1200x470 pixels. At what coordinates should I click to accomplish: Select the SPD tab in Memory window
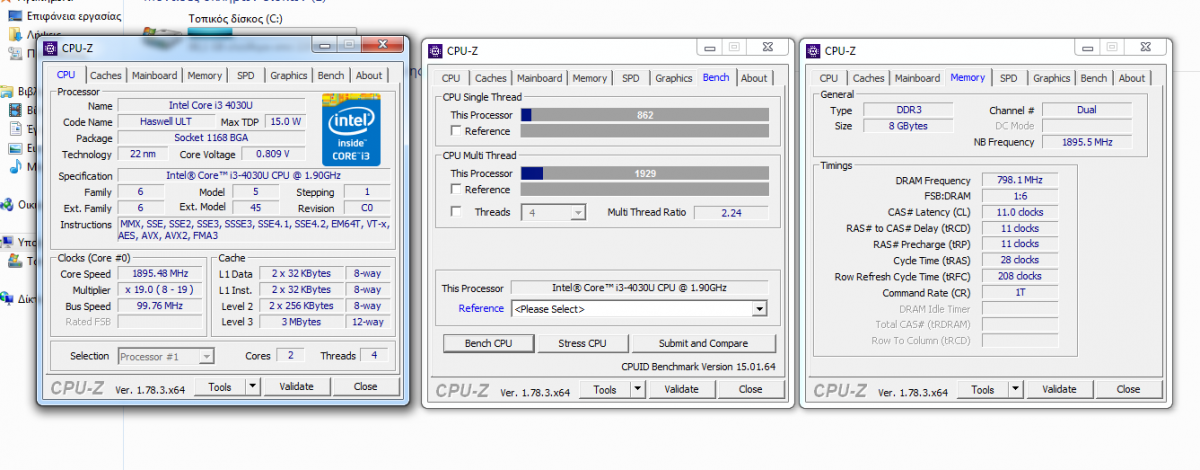click(1008, 78)
